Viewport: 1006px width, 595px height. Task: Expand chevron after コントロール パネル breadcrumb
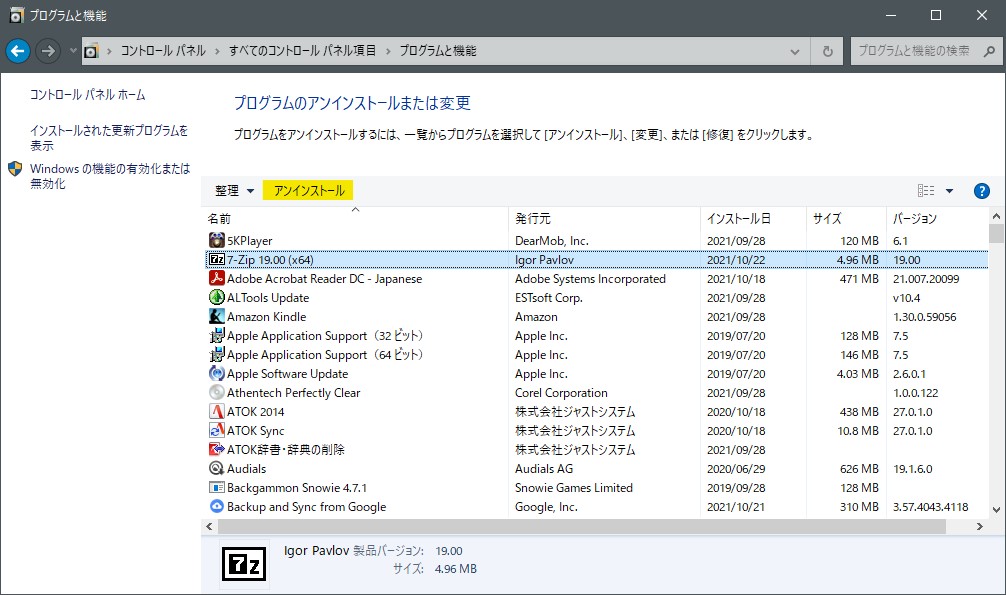(x=217, y=51)
